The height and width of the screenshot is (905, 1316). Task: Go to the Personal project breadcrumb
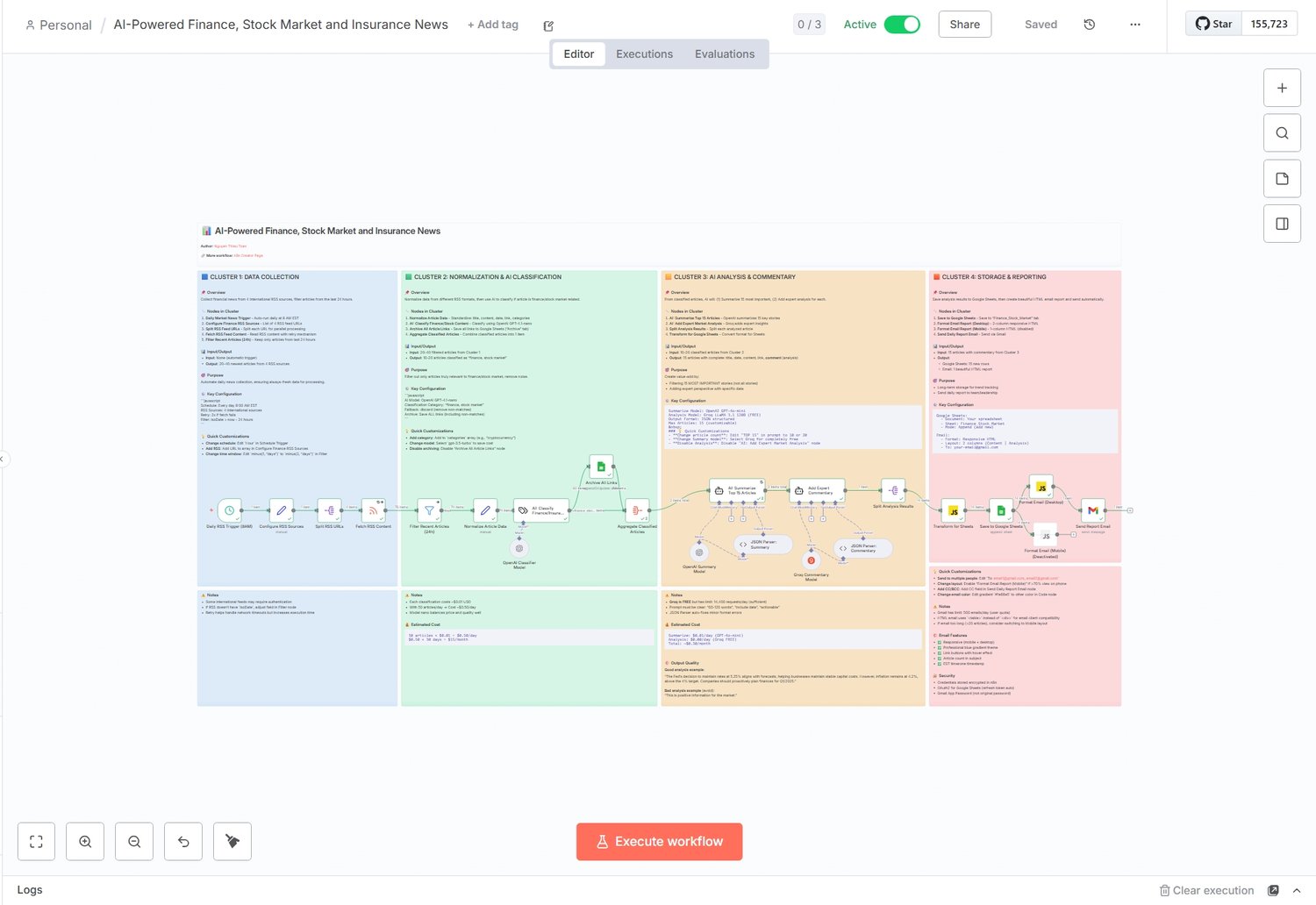click(x=59, y=25)
